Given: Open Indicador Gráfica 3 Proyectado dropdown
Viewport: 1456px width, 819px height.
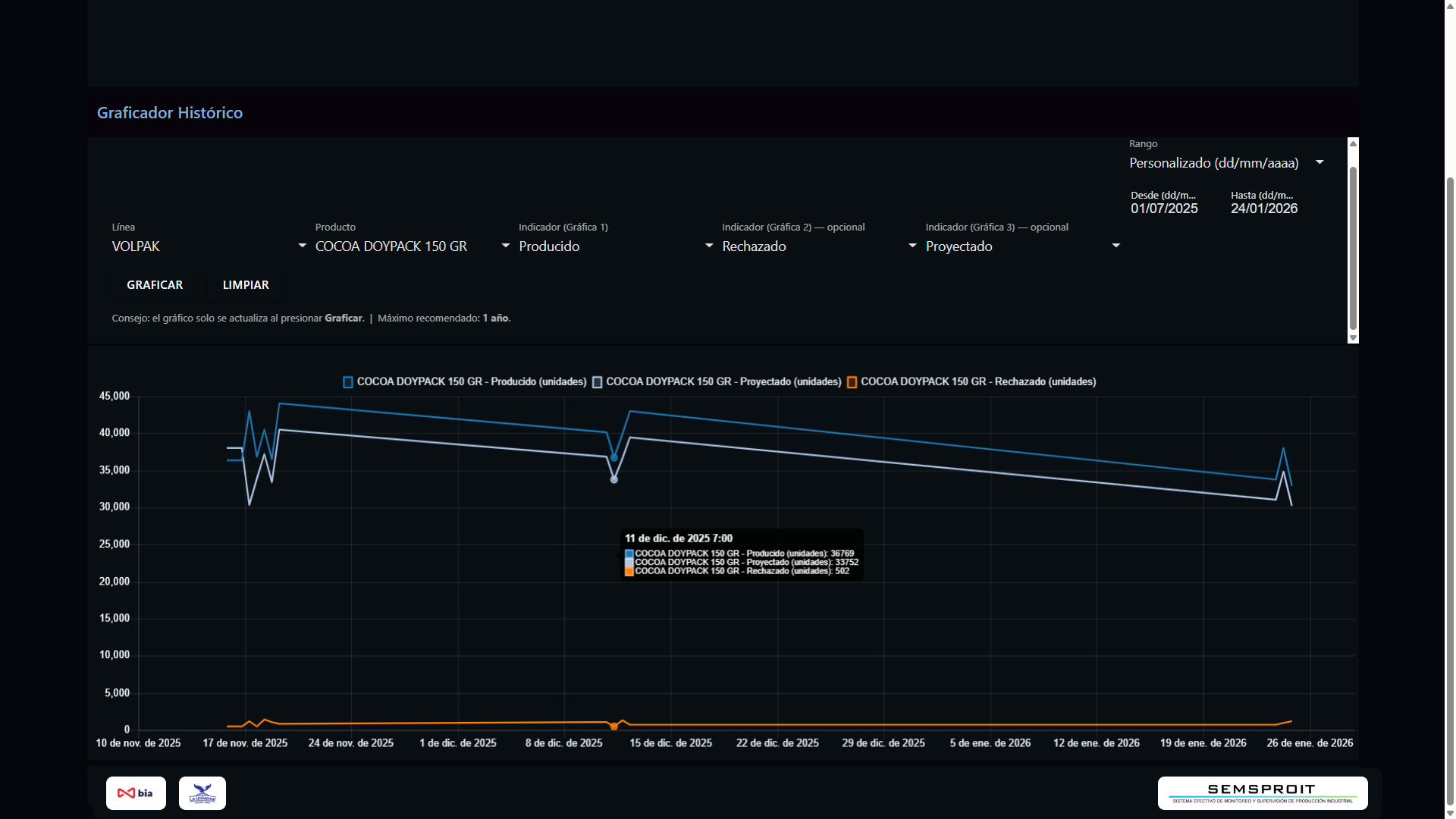Looking at the screenshot, I should click(x=1022, y=246).
